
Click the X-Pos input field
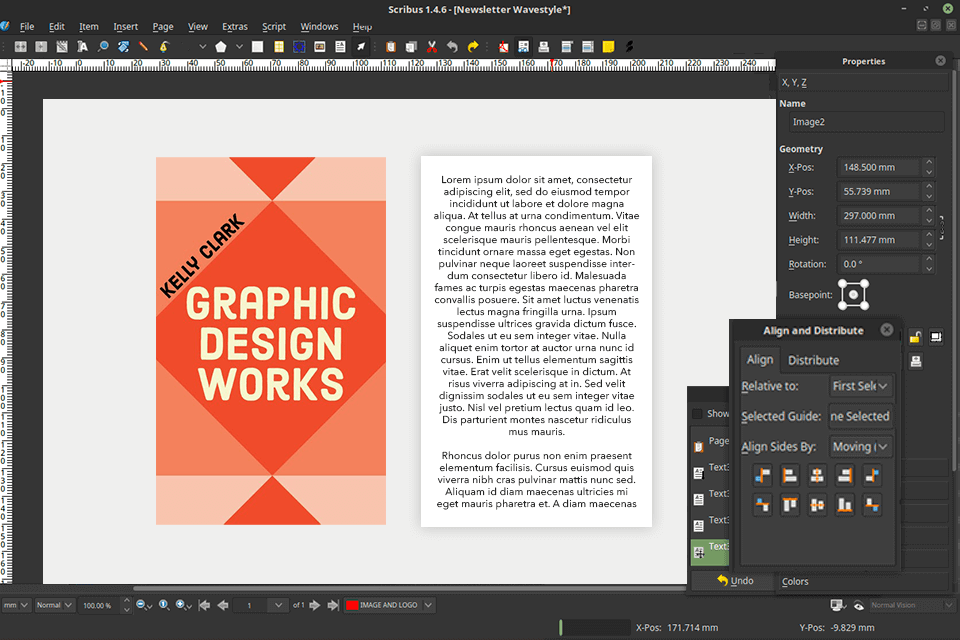coord(879,167)
